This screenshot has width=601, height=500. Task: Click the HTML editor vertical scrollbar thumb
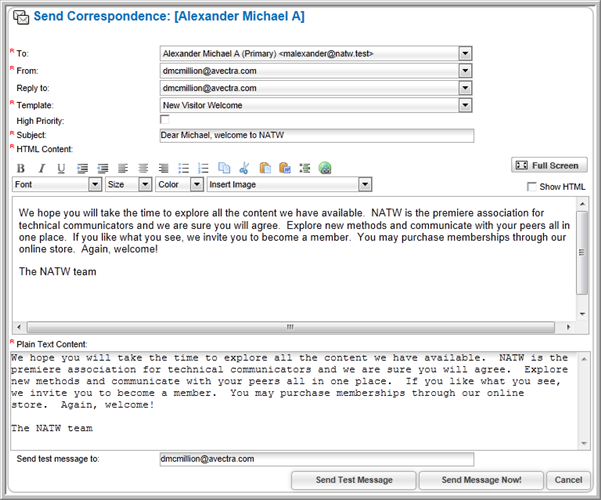click(x=582, y=253)
